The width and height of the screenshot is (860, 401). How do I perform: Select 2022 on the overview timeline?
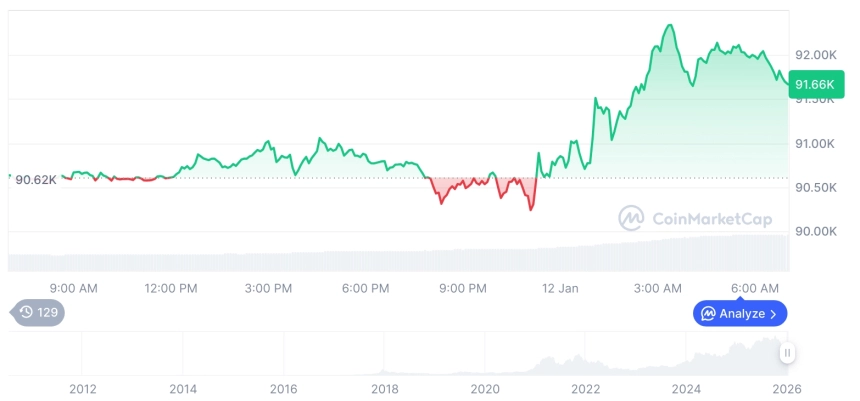586,388
